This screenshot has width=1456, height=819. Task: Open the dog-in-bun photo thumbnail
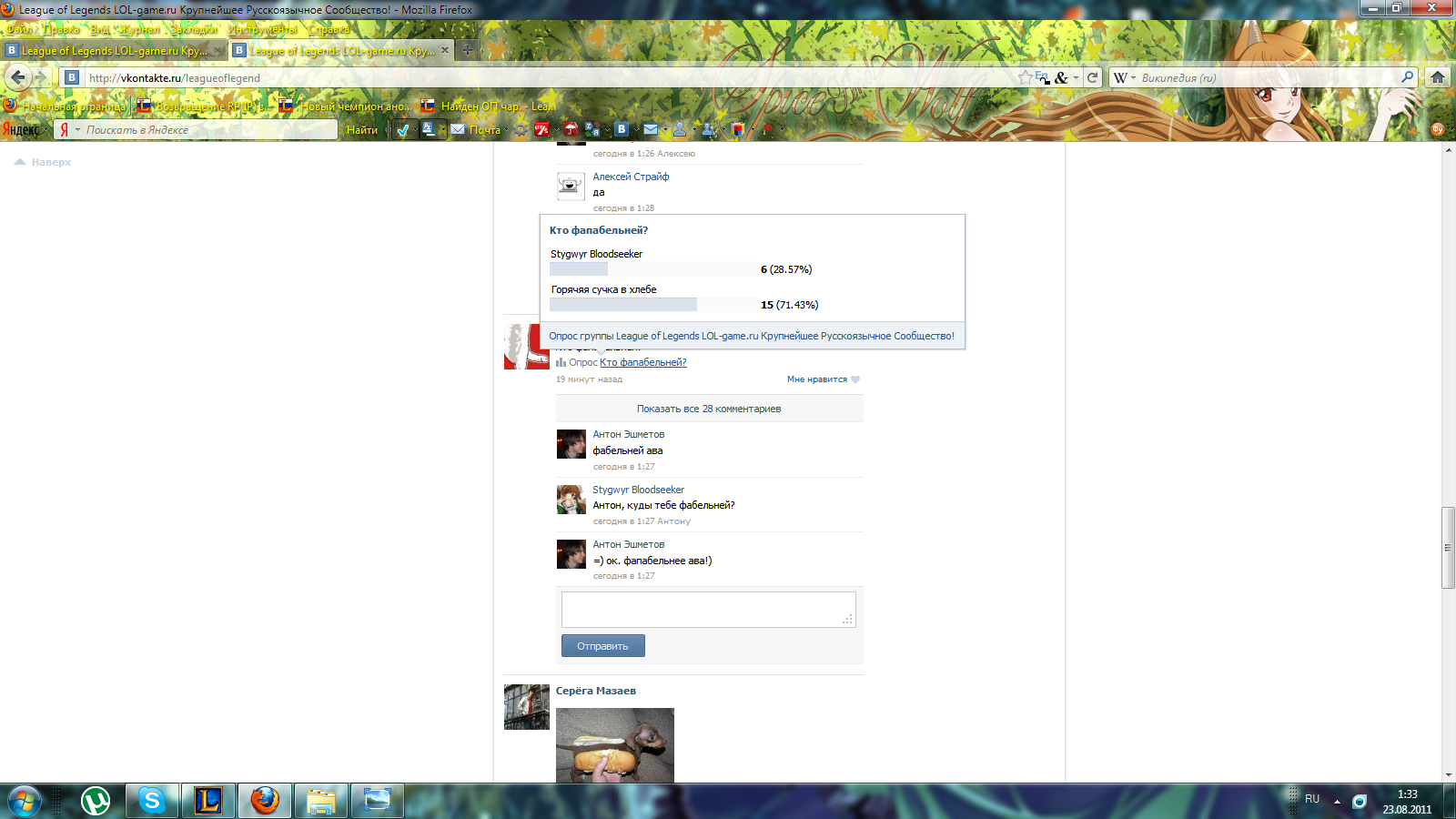615,745
